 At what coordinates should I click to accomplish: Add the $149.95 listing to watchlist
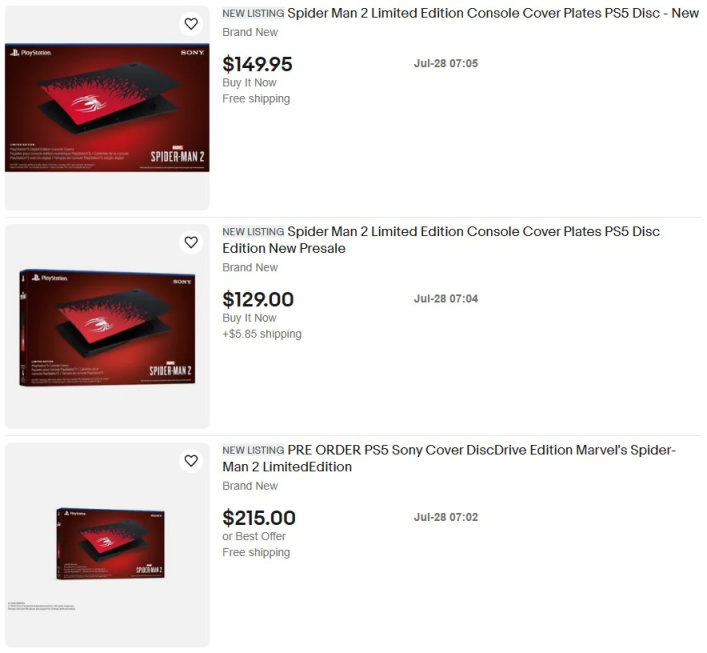(x=191, y=24)
